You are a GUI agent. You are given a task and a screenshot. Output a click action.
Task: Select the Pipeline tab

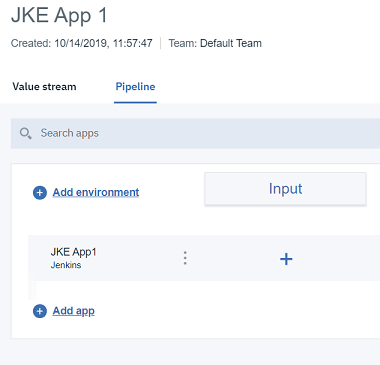(135, 87)
